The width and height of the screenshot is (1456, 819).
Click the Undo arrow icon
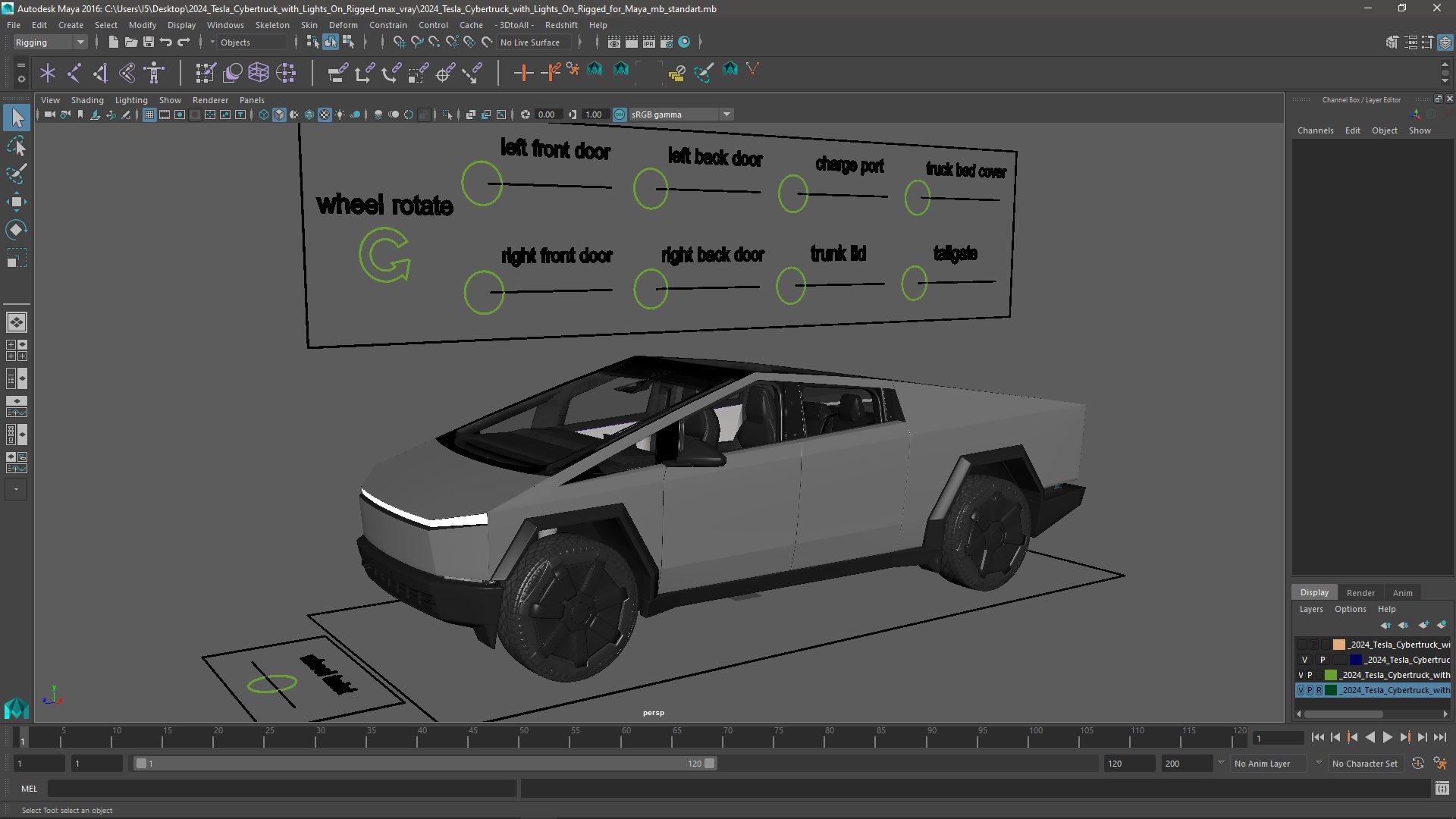click(x=166, y=42)
